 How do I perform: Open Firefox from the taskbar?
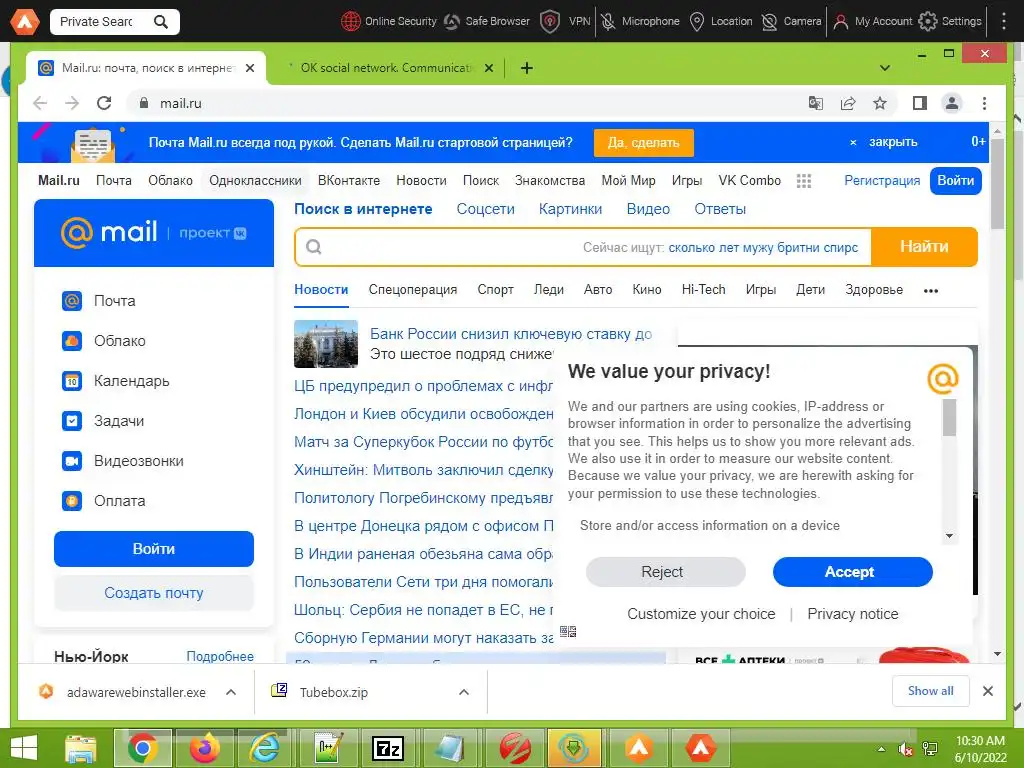(204, 748)
